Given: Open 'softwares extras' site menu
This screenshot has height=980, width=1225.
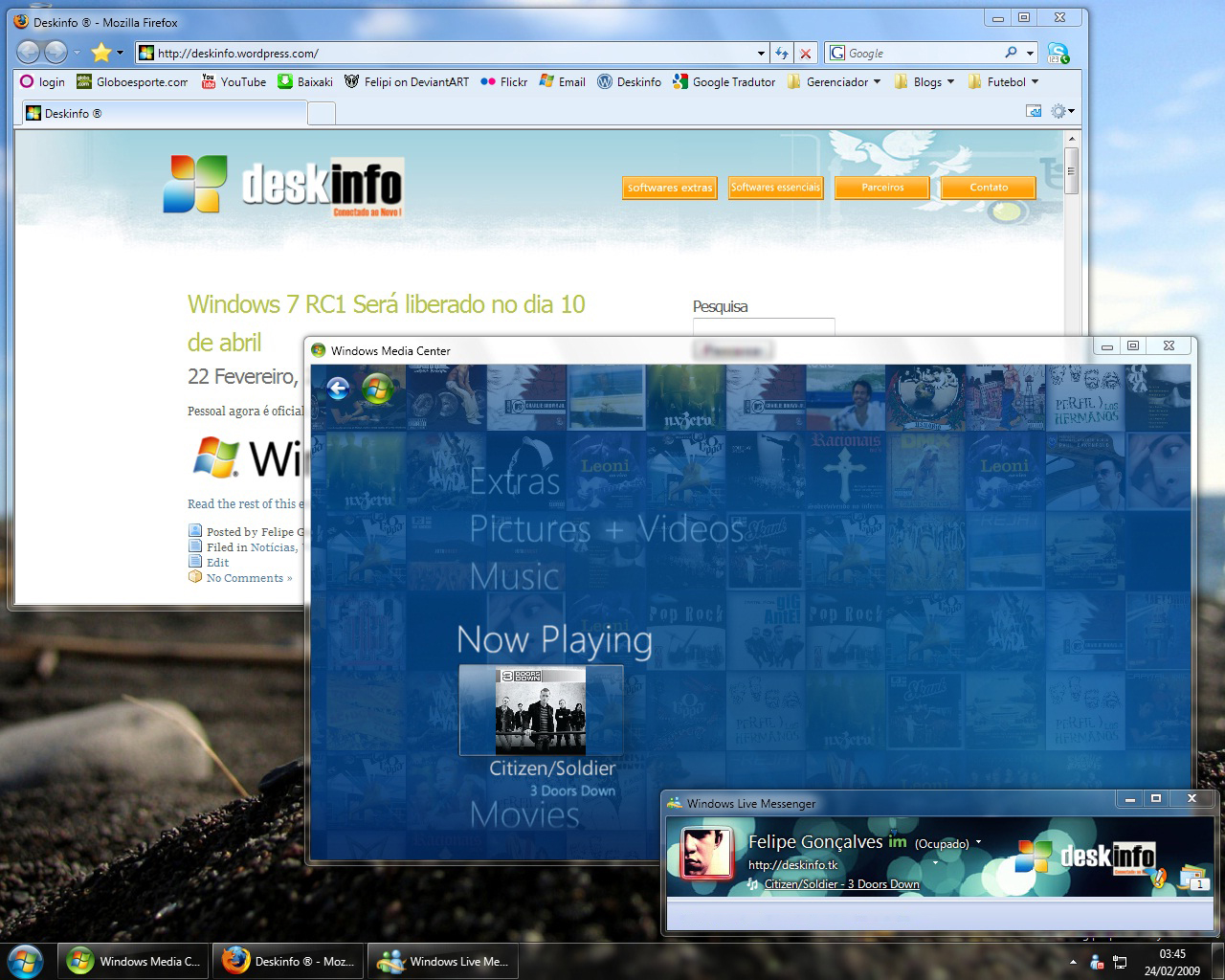Looking at the screenshot, I should pyautogui.click(x=670, y=188).
